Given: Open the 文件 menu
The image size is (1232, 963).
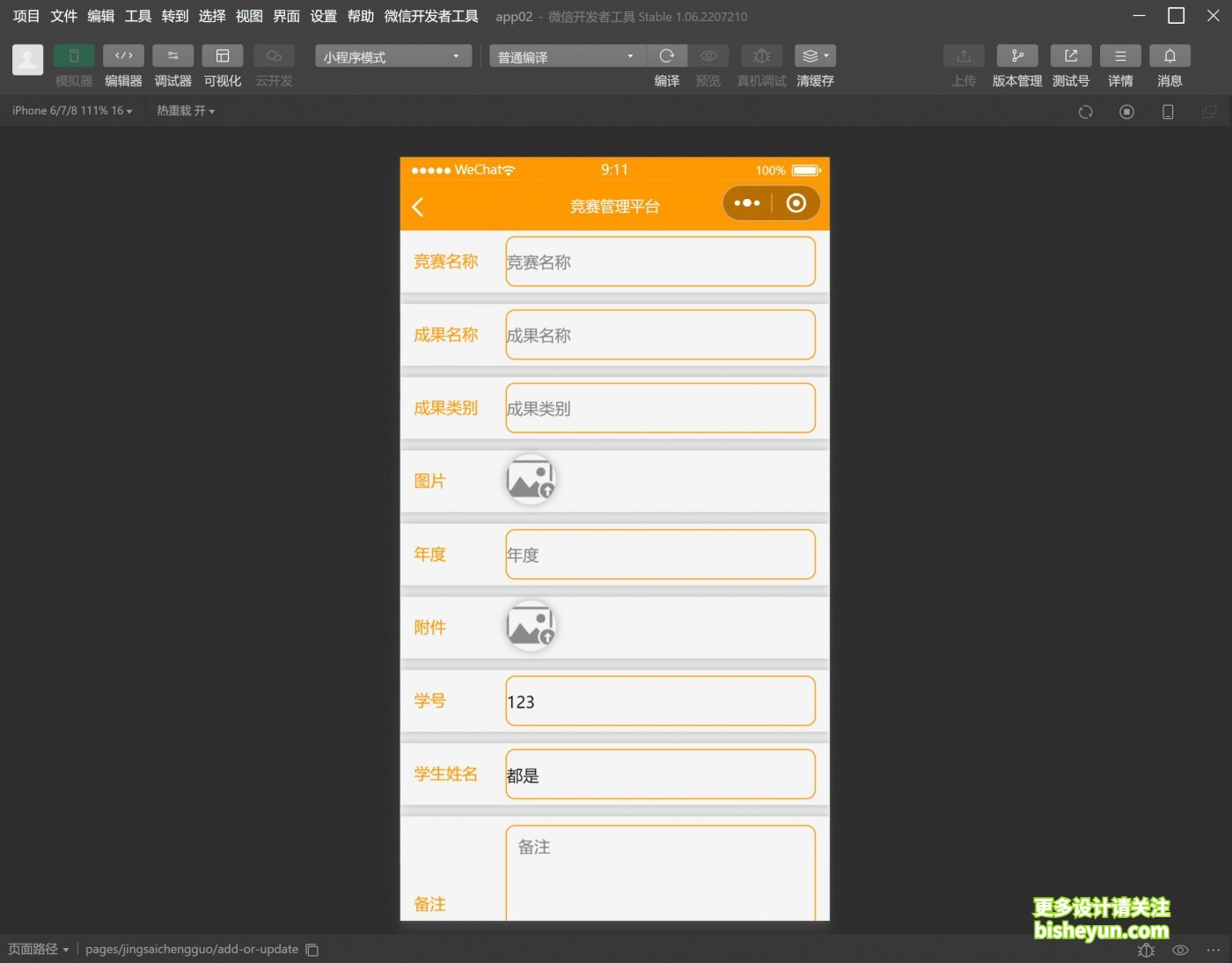Looking at the screenshot, I should coord(63,16).
